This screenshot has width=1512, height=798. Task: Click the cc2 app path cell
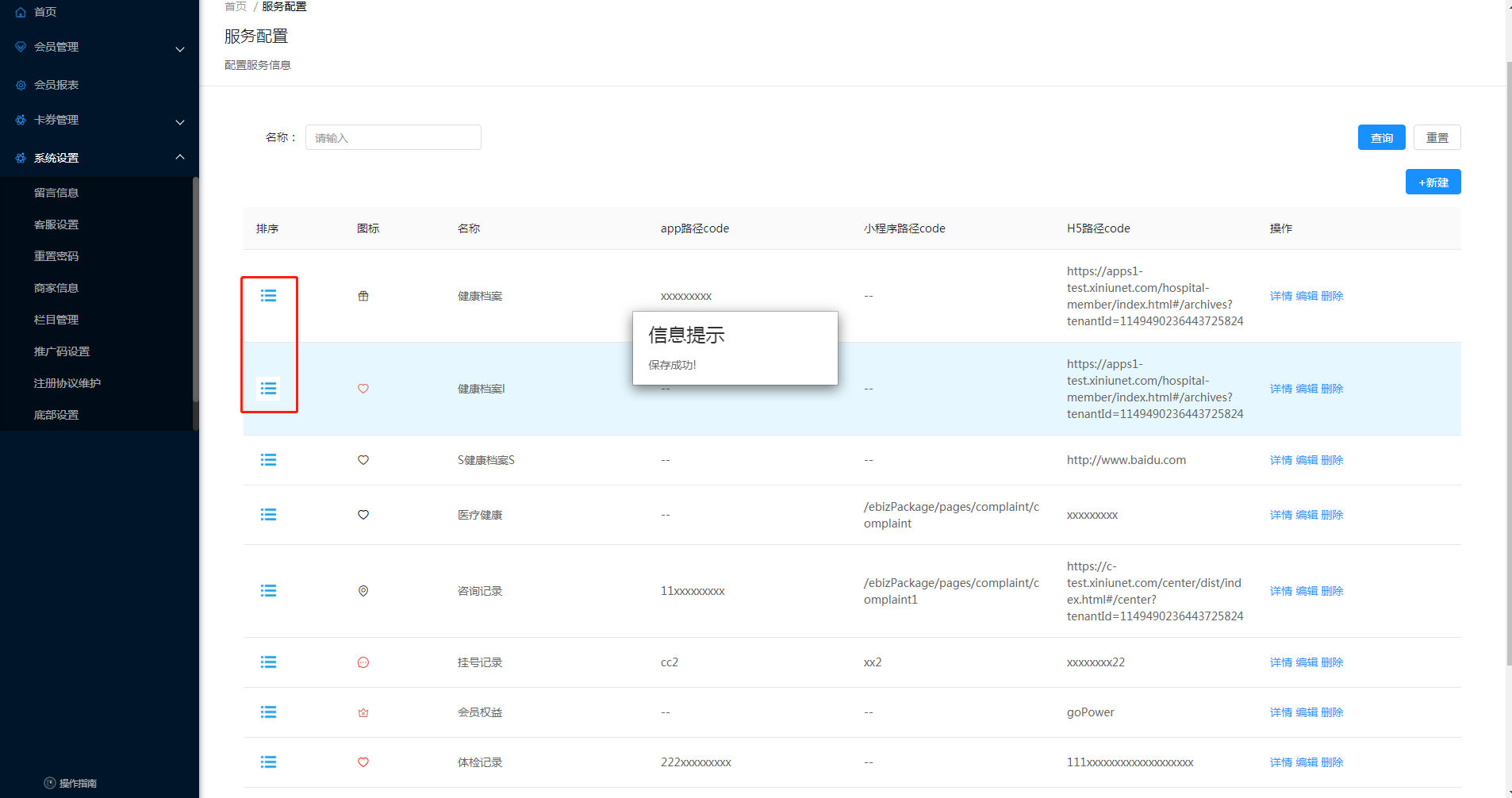(x=670, y=662)
